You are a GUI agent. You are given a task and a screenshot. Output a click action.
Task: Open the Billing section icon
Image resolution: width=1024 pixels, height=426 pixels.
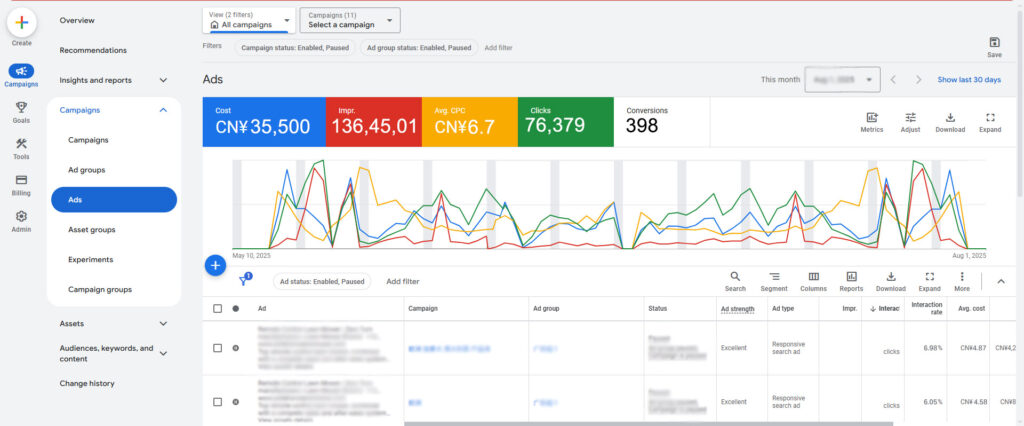(x=21, y=180)
